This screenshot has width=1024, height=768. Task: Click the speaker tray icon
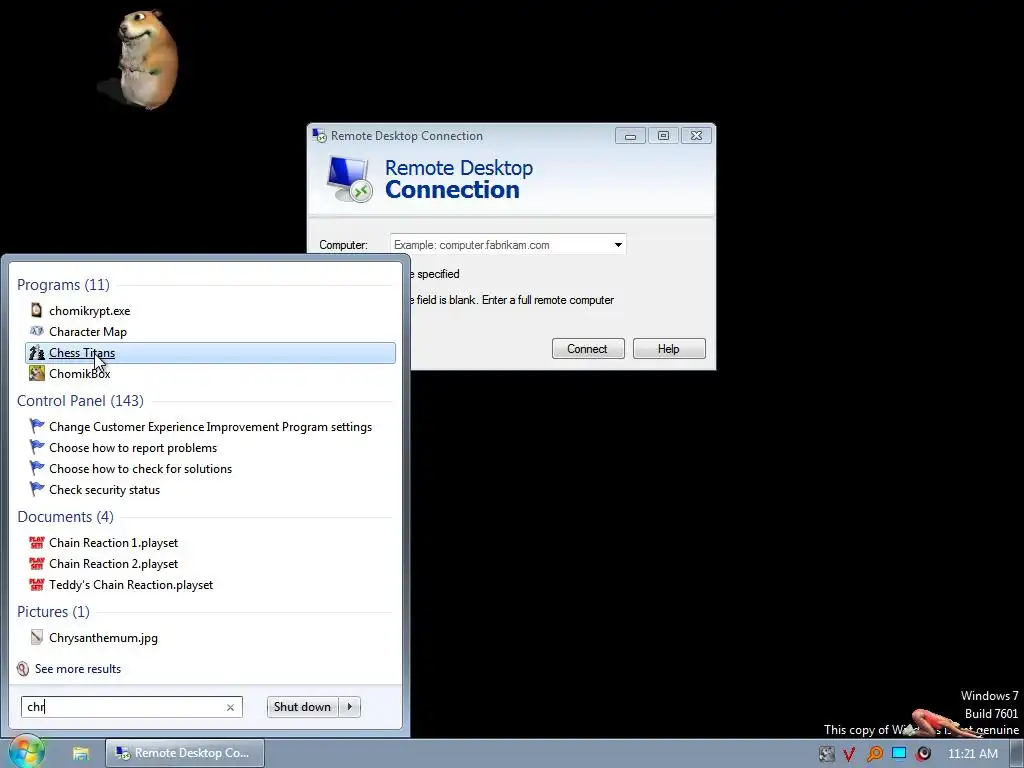pos(923,754)
